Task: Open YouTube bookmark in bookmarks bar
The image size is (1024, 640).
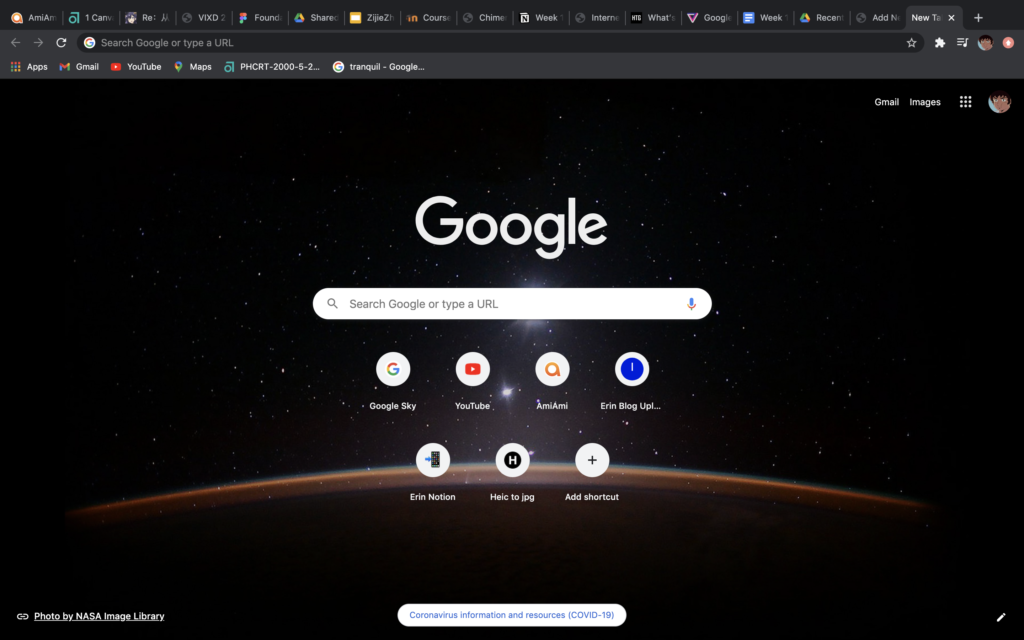Action: tap(136, 67)
